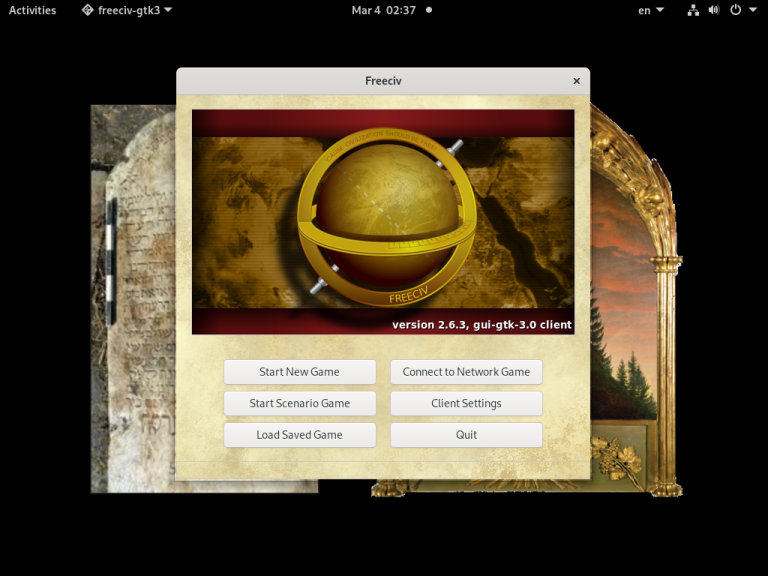Open the Start Scenario Game option
The height and width of the screenshot is (576, 768).
click(300, 403)
